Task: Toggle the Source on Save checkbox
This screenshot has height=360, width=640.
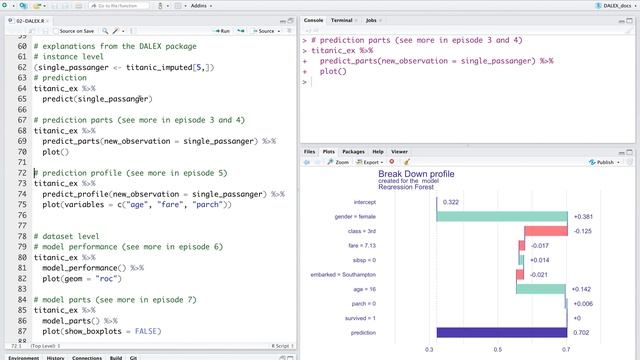Action: [56, 31]
